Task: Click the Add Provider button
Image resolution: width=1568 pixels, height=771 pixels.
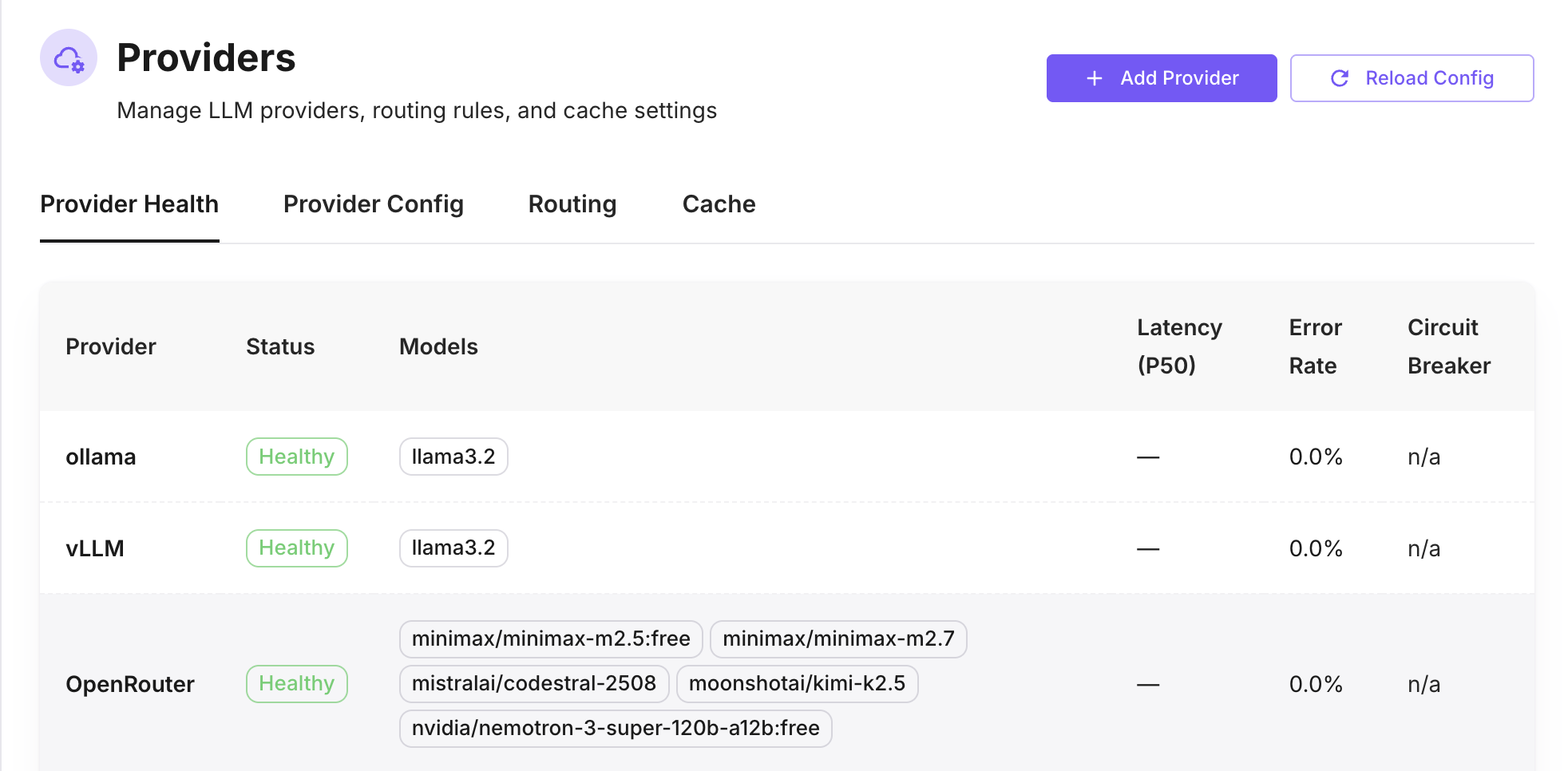Action: click(1162, 77)
